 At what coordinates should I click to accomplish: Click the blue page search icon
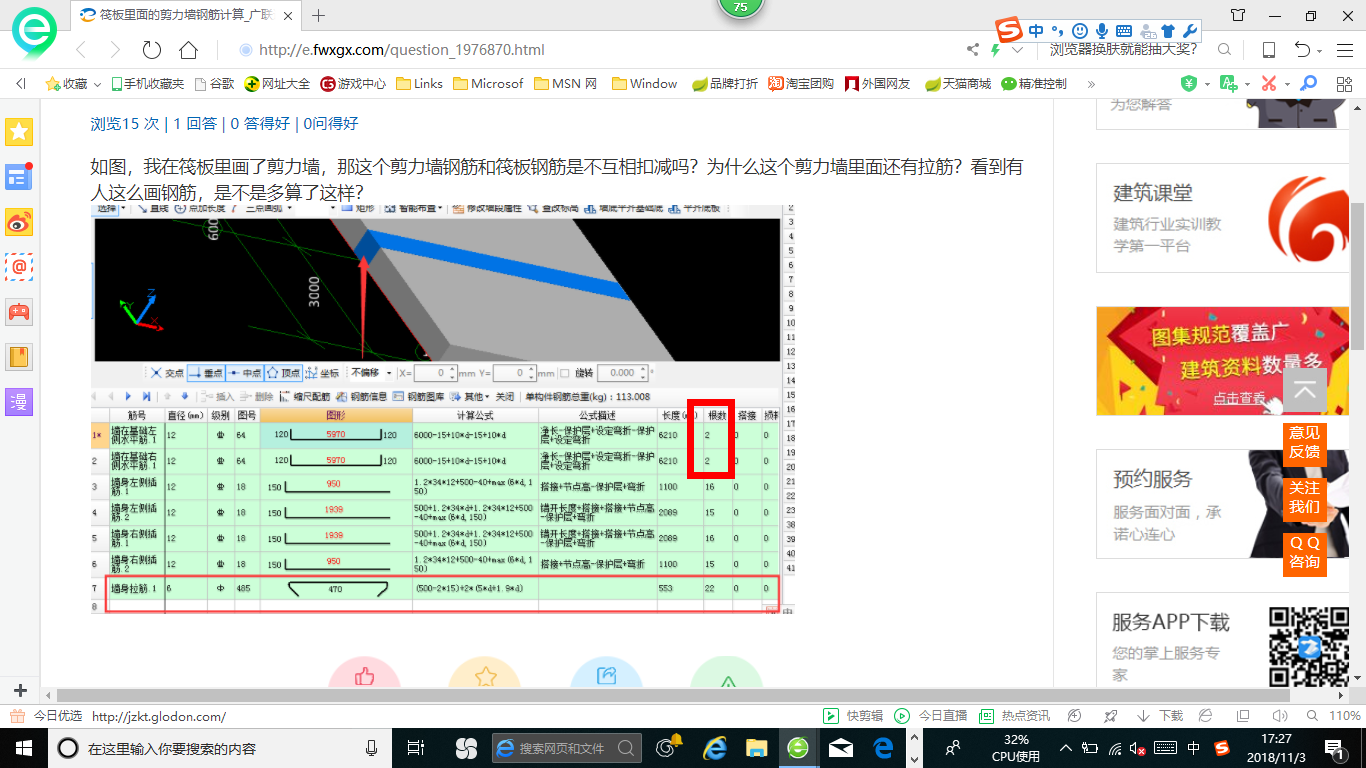pyautogui.click(x=1308, y=83)
